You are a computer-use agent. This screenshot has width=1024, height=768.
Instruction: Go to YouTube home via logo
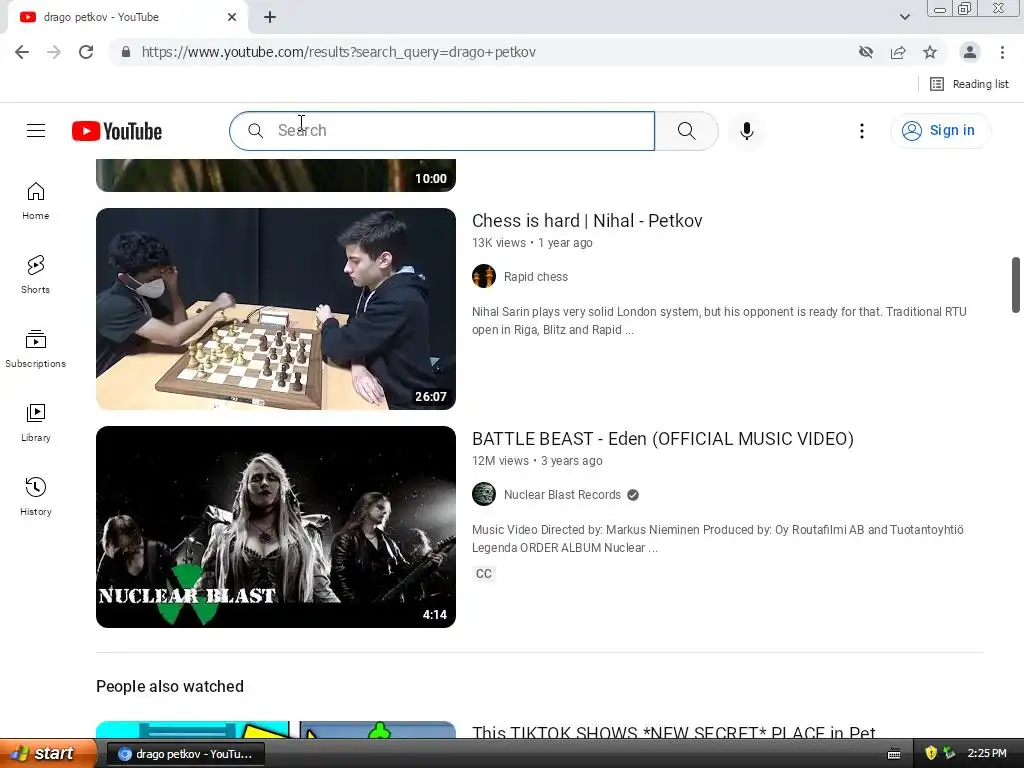pyautogui.click(x=117, y=131)
